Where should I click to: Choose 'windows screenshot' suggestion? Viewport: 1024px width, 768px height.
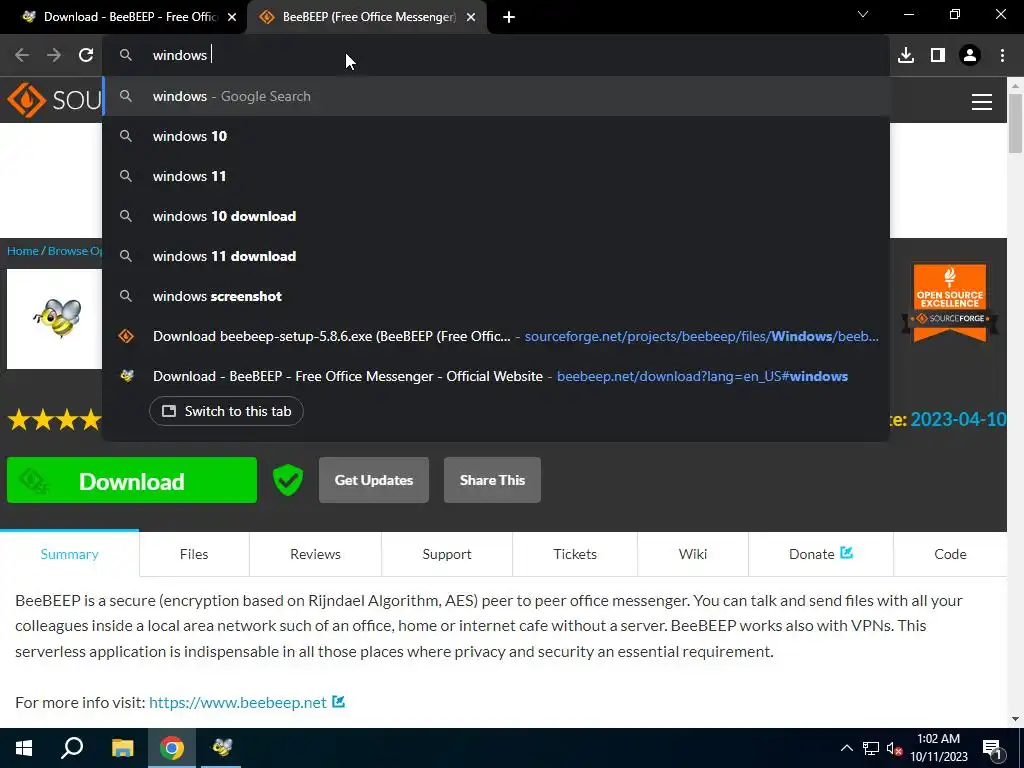click(496, 296)
